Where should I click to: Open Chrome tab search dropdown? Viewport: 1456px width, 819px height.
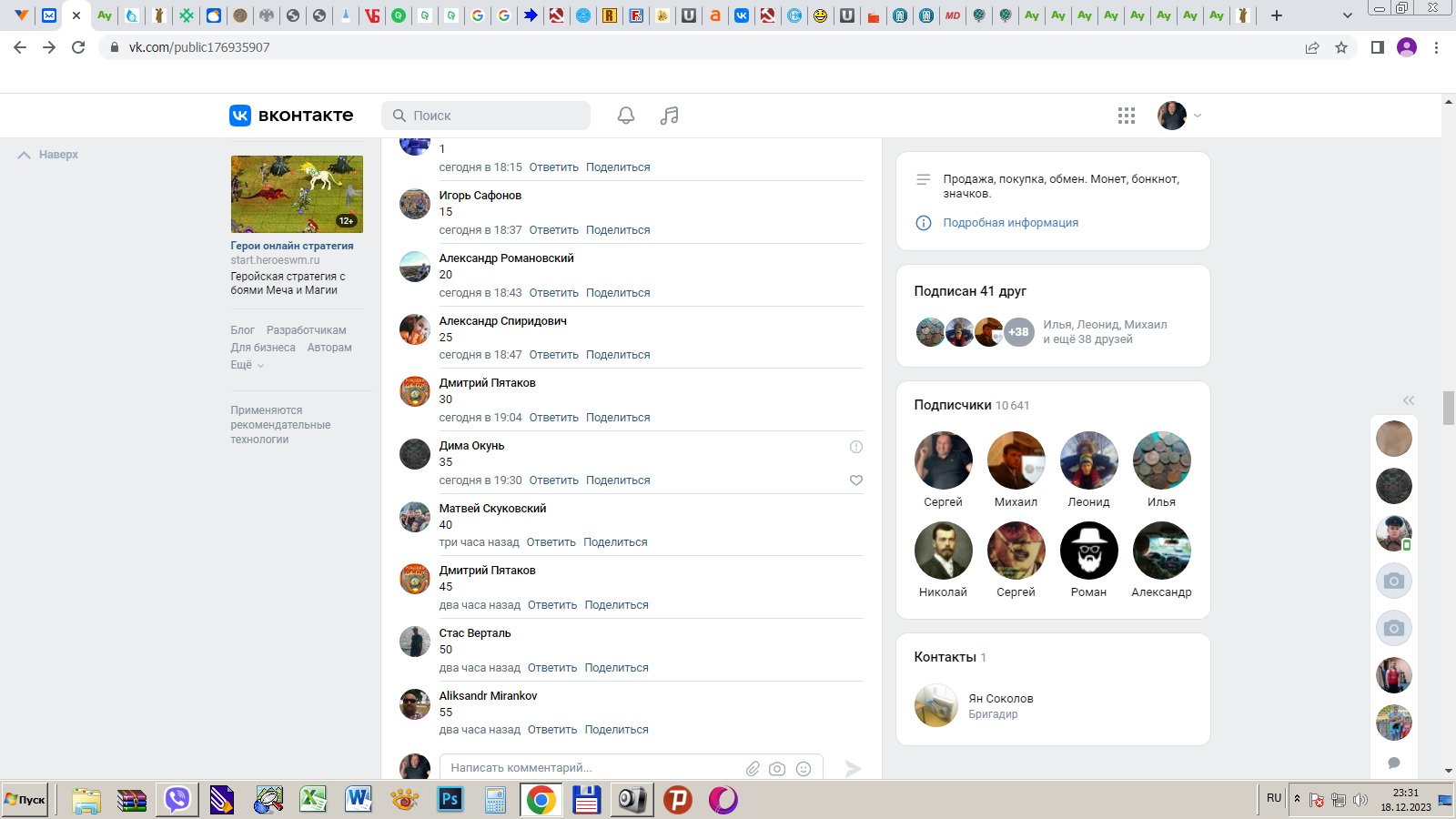coord(1348,15)
